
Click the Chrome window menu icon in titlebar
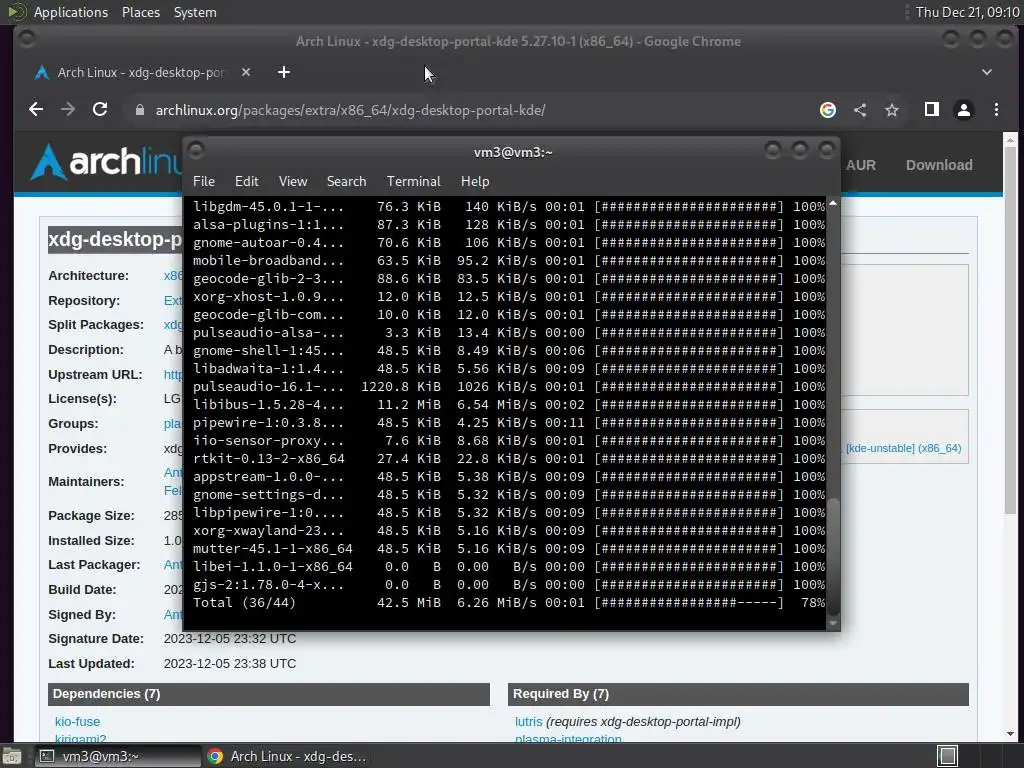pos(27,40)
